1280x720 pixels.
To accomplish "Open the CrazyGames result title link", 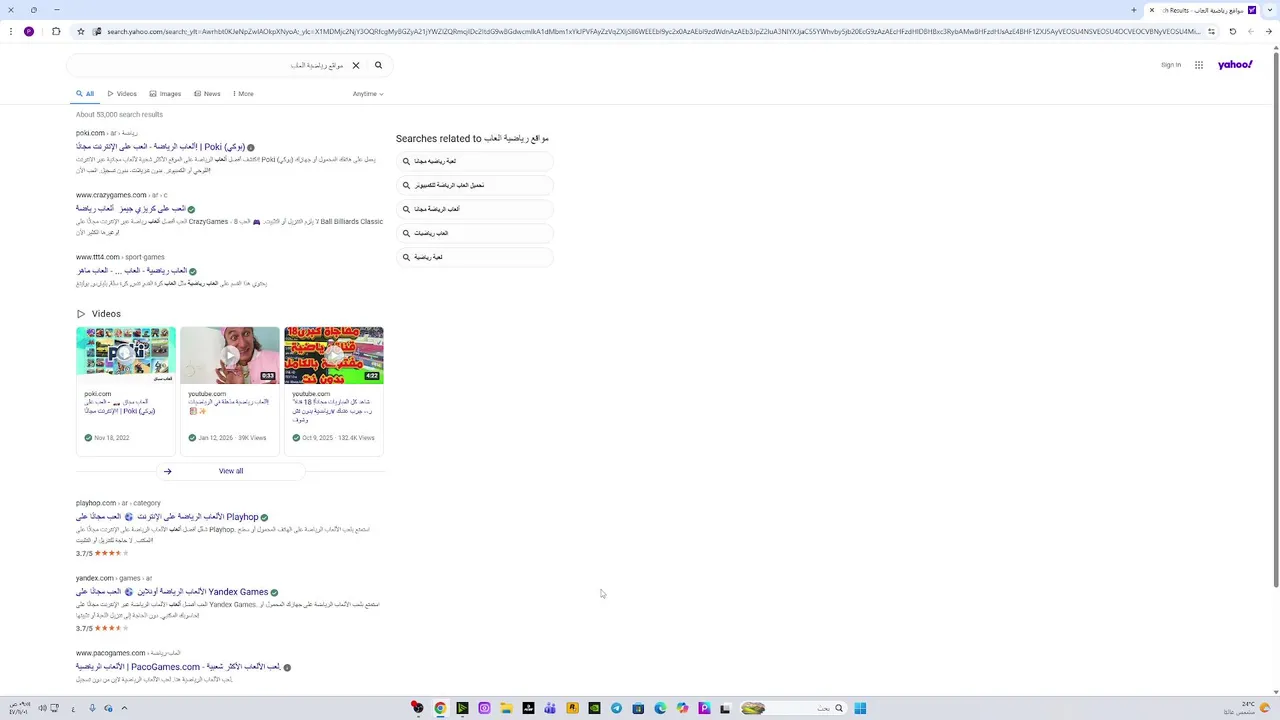I will (x=130, y=209).
